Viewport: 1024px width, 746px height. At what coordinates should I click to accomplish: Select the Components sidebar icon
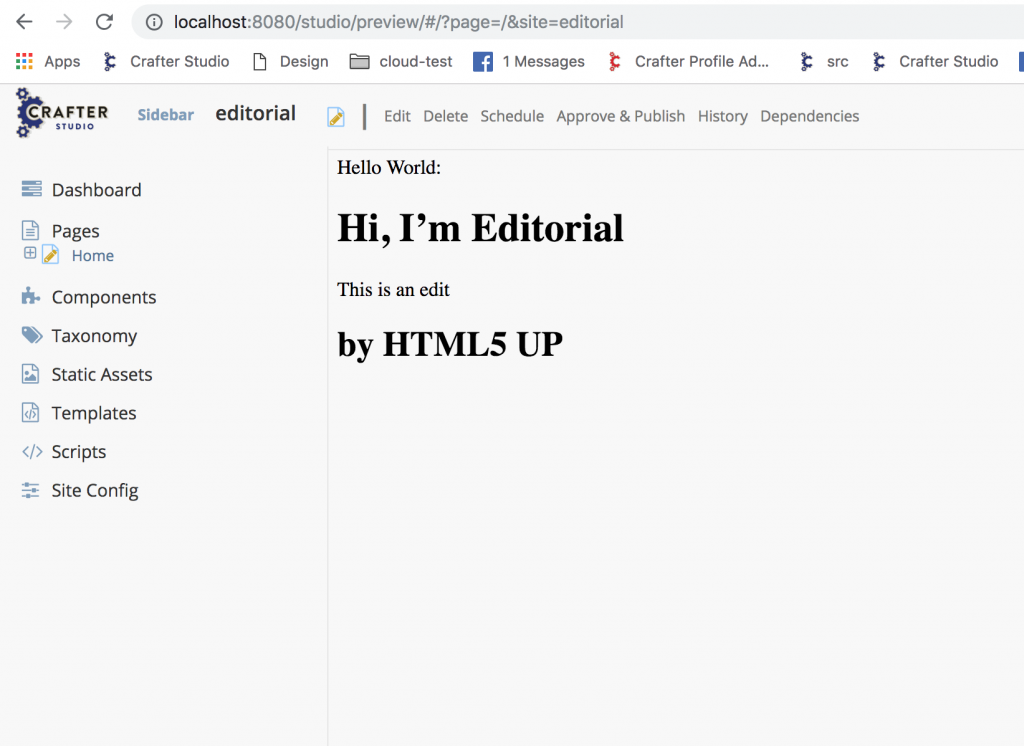point(103,296)
